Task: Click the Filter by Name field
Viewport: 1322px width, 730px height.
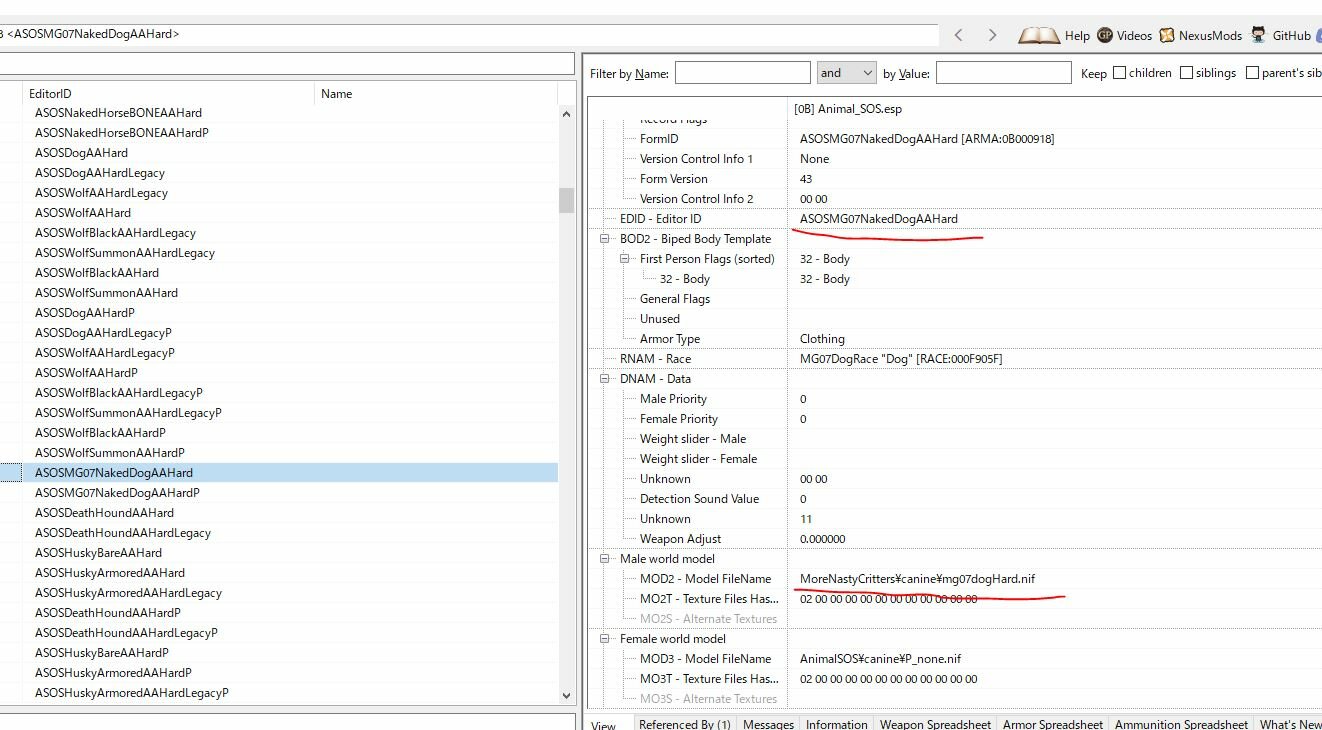Action: [x=743, y=73]
